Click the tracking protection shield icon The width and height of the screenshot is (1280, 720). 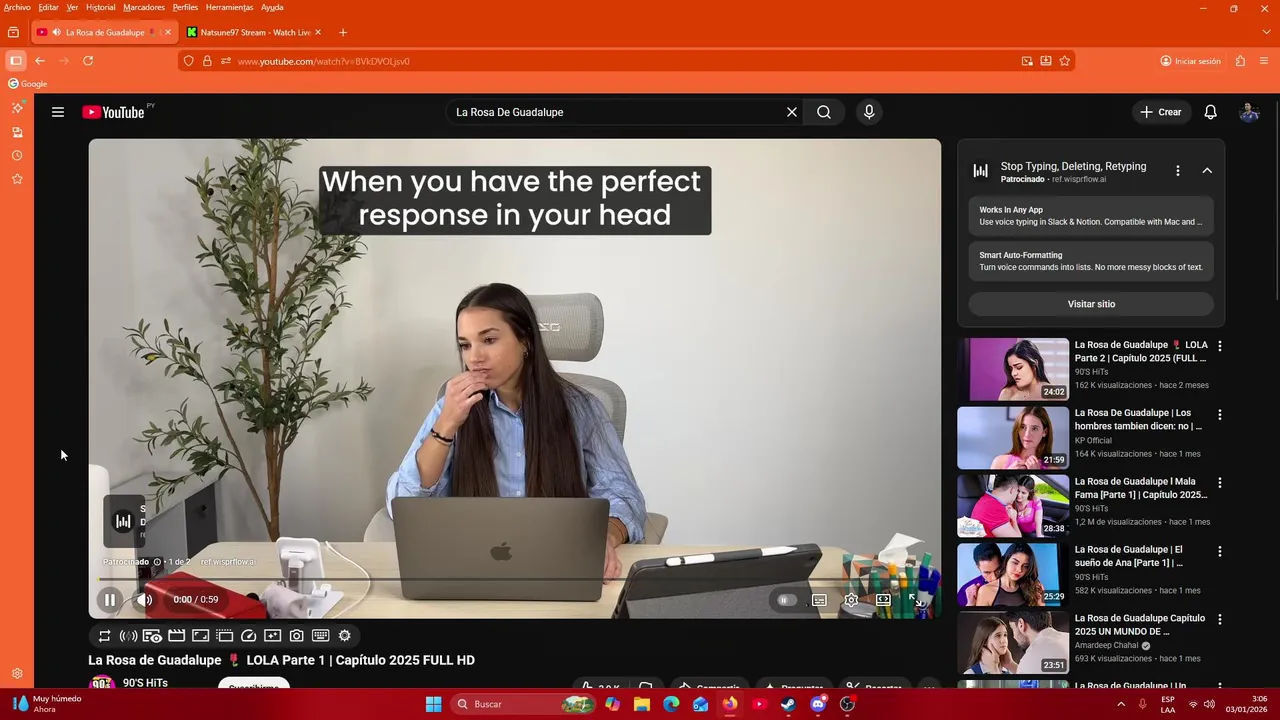pos(189,61)
